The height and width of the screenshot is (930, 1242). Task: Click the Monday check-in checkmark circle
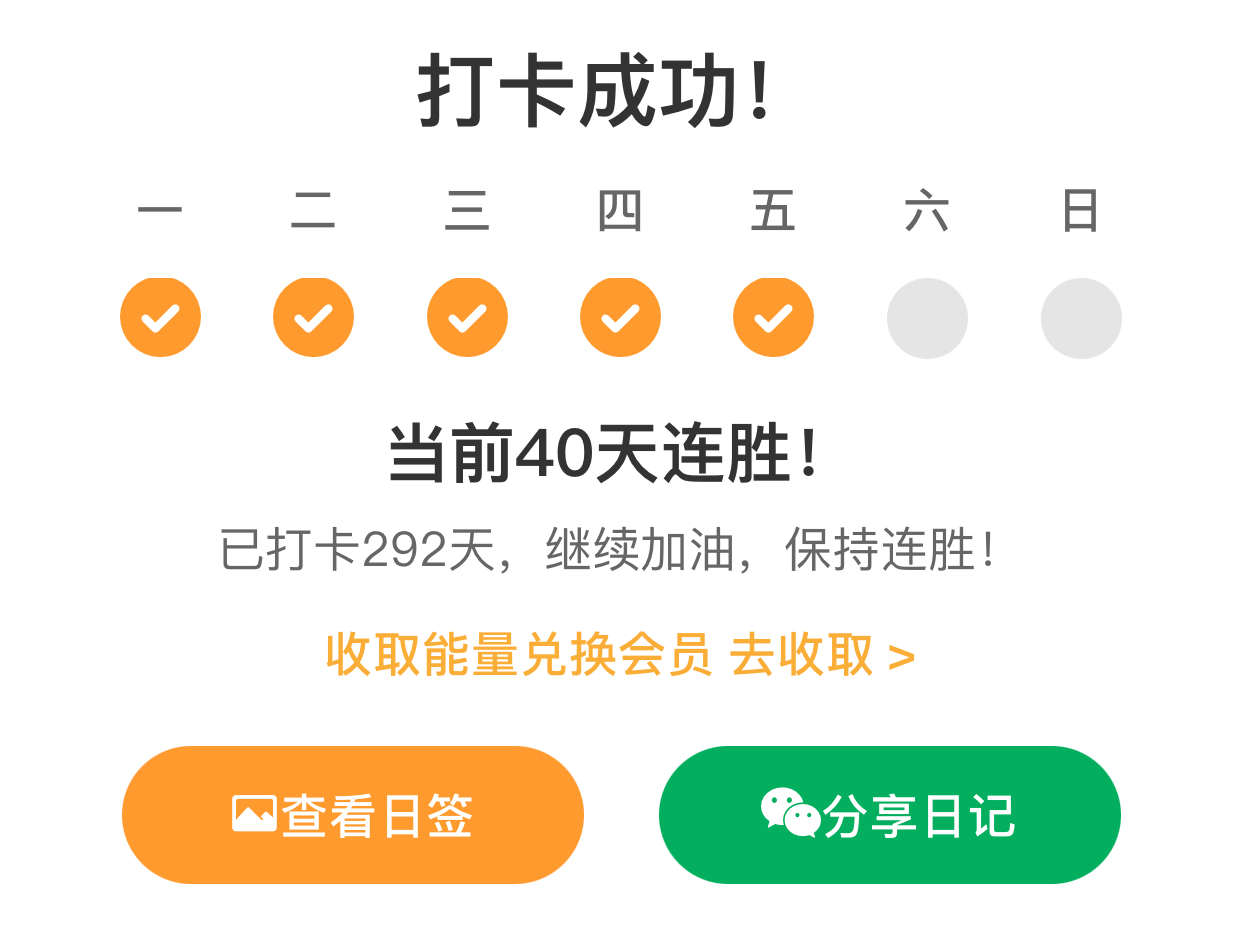point(160,317)
